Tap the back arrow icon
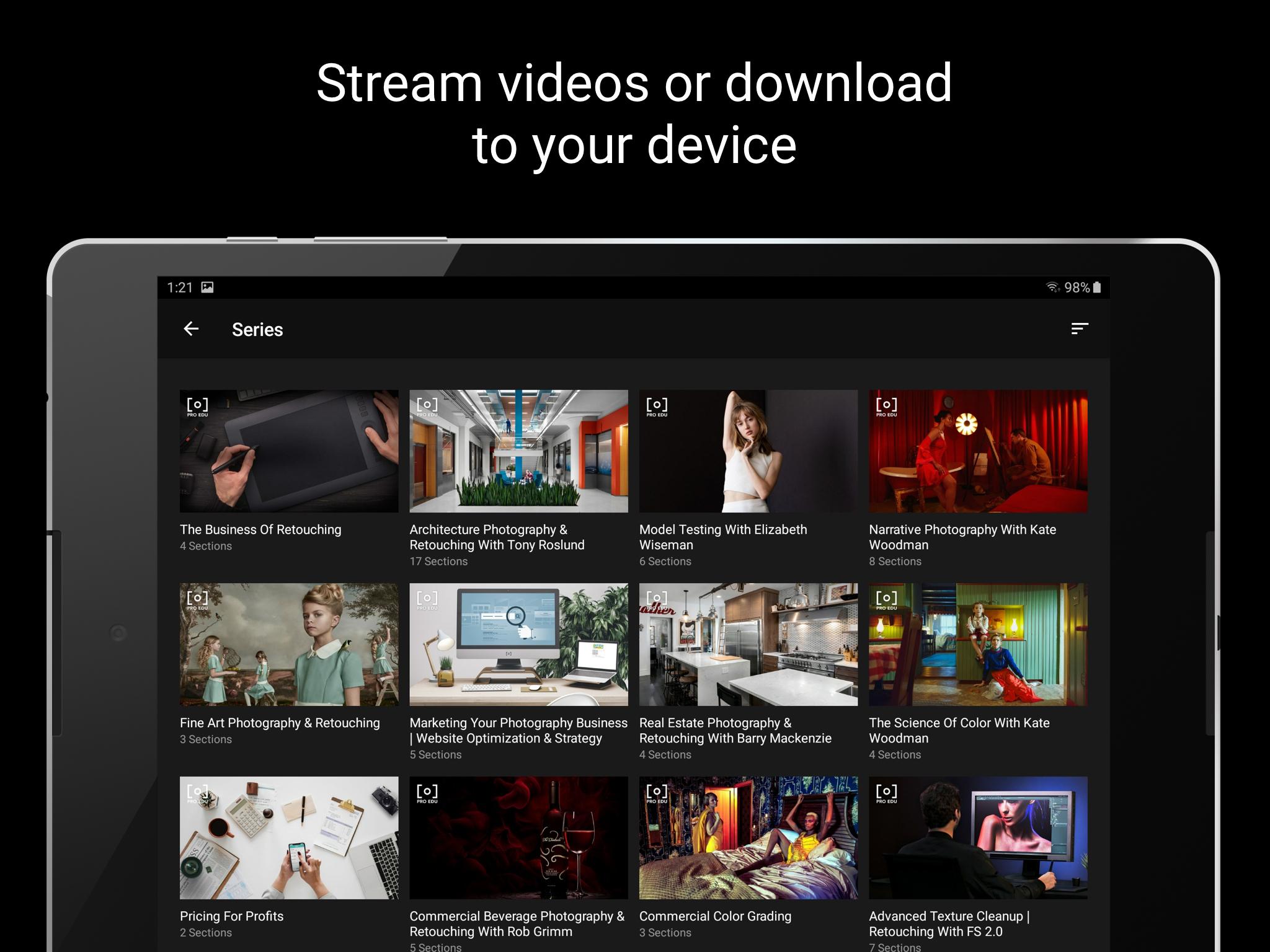Viewport: 1270px width, 952px height. 191,329
